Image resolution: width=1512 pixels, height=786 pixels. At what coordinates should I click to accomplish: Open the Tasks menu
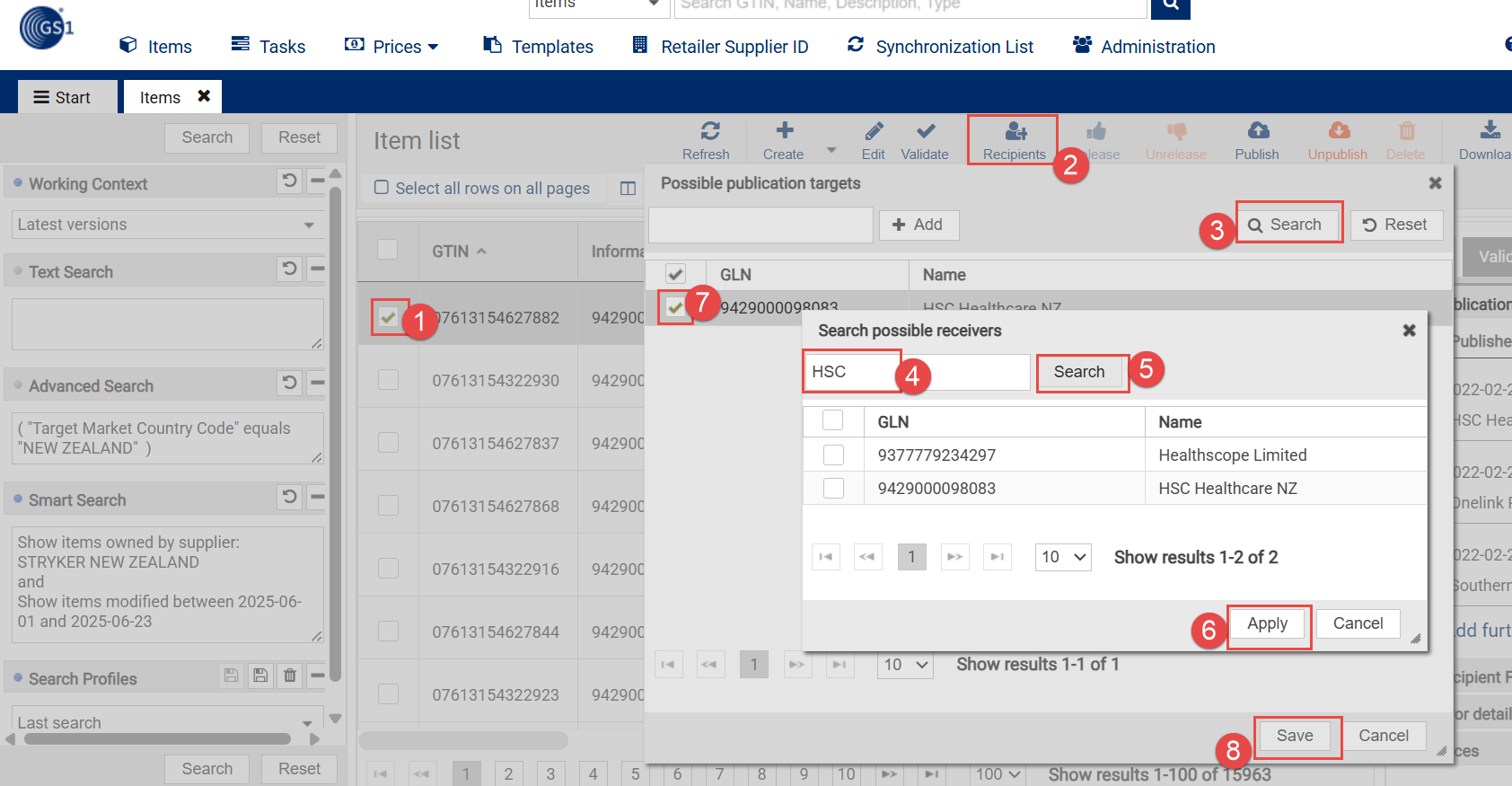click(x=268, y=46)
